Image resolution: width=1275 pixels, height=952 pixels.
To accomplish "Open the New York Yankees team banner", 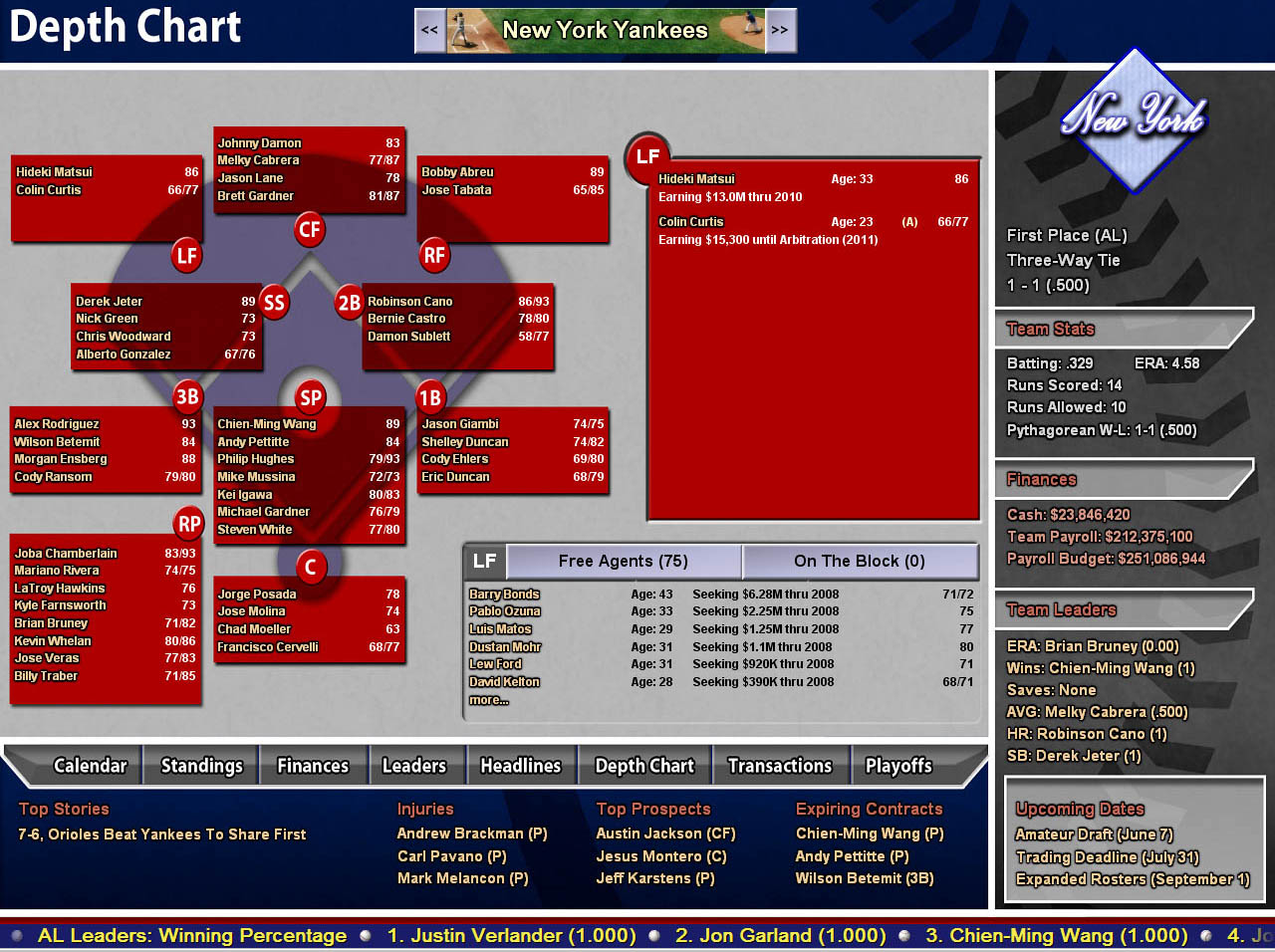I will click(606, 31).
